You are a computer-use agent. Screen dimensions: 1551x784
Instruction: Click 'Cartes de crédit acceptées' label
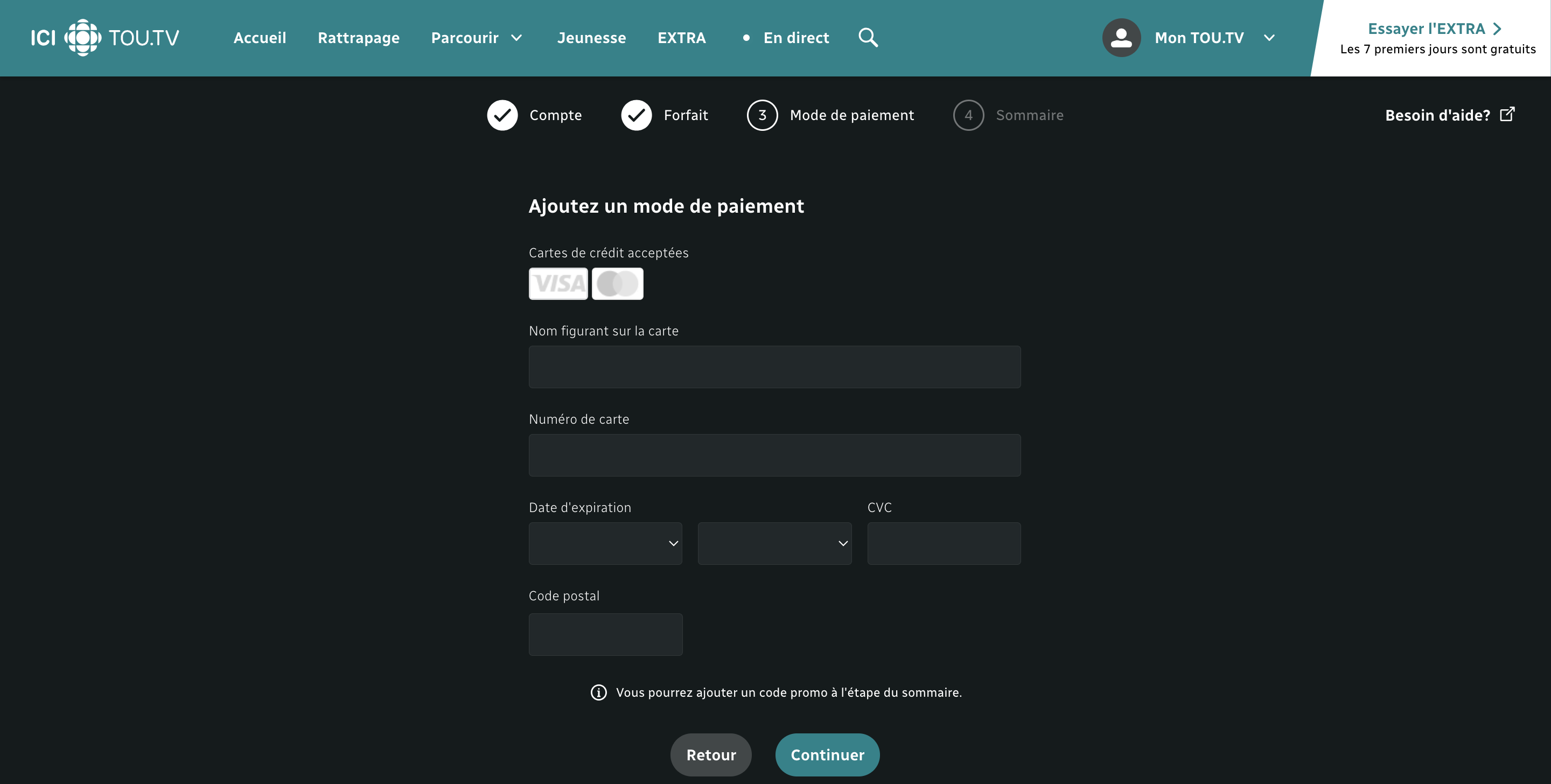[608, 253]
